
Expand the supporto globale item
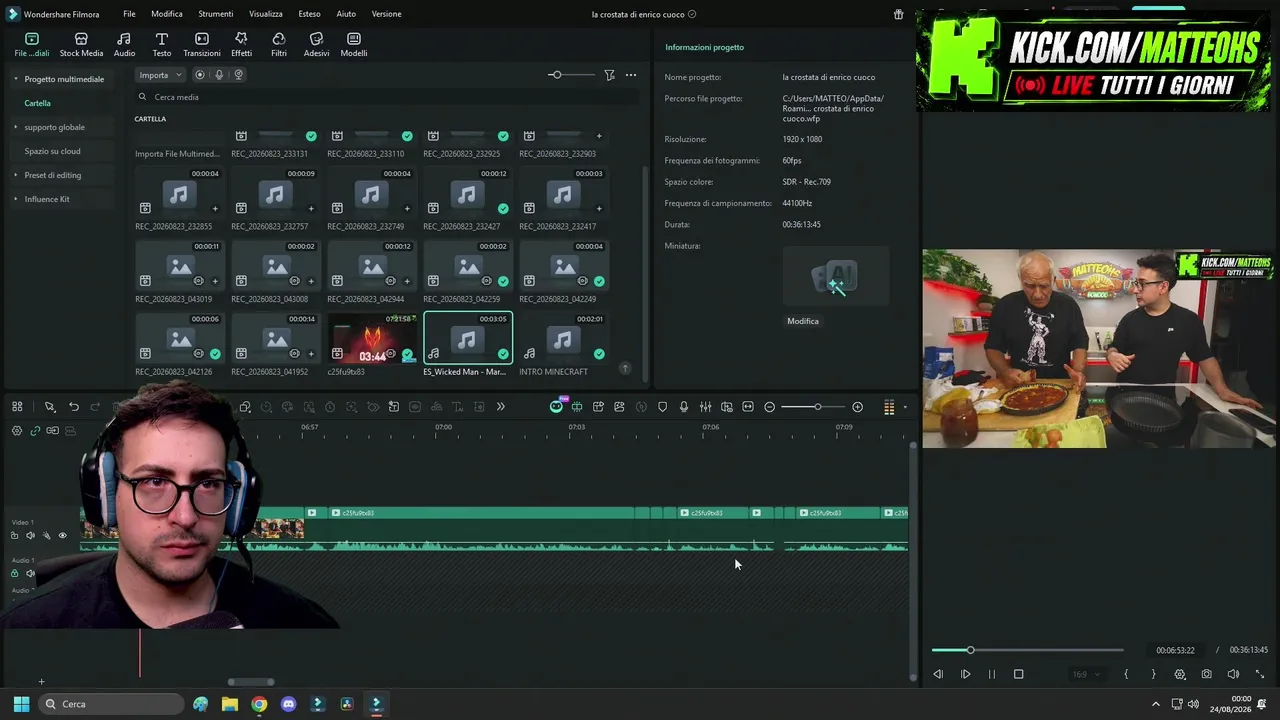point(16,127)
